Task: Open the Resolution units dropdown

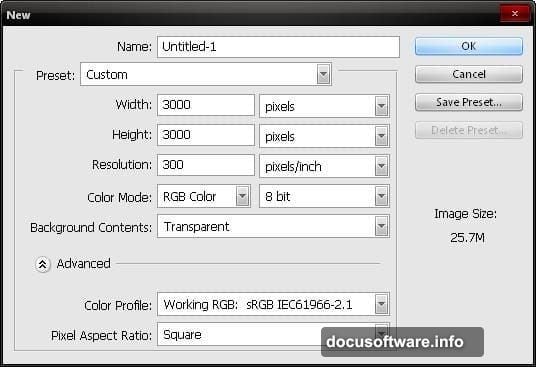Action: (x=324, y=166)
